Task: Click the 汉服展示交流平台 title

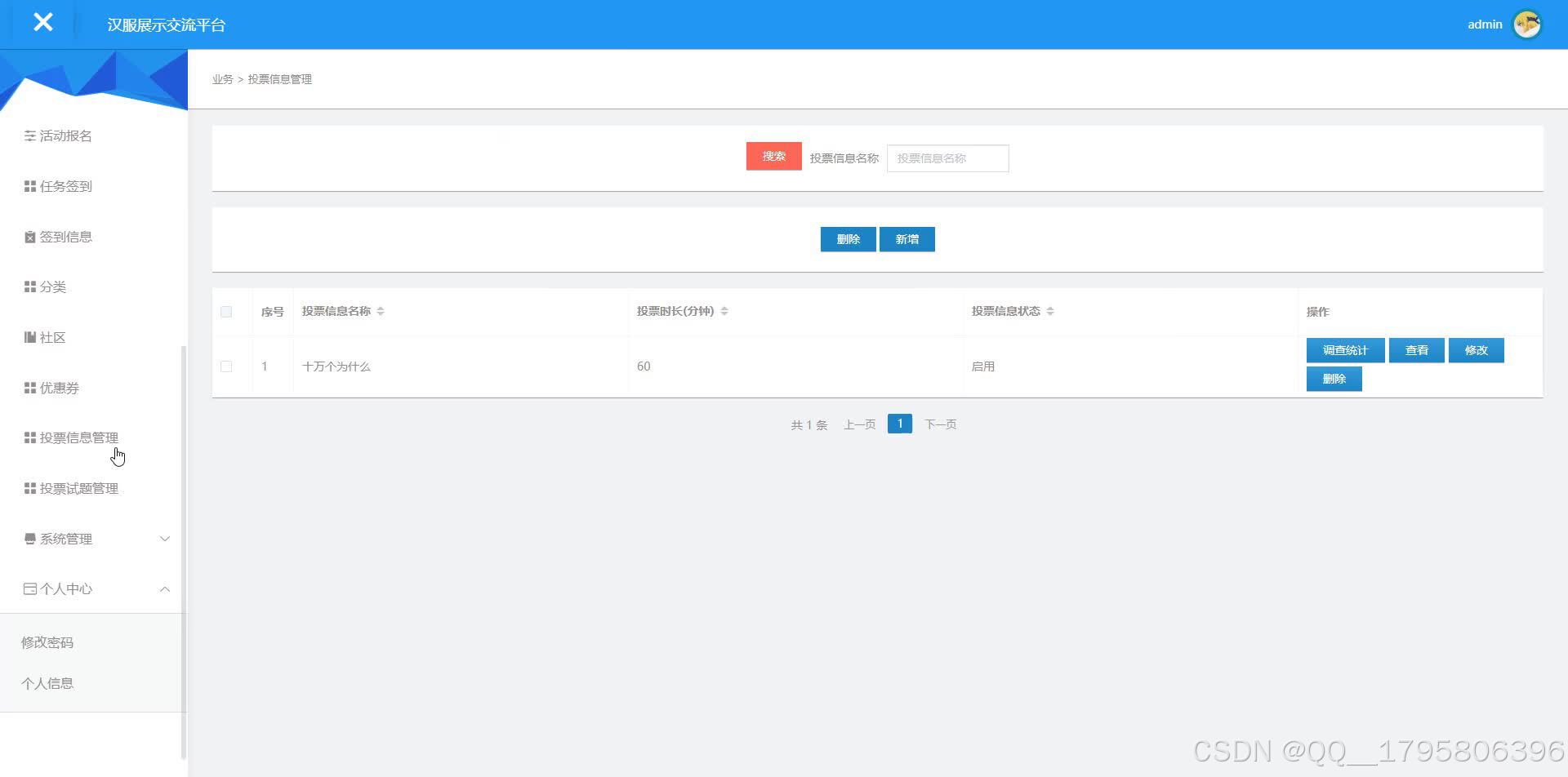Action: coord(166,25)
